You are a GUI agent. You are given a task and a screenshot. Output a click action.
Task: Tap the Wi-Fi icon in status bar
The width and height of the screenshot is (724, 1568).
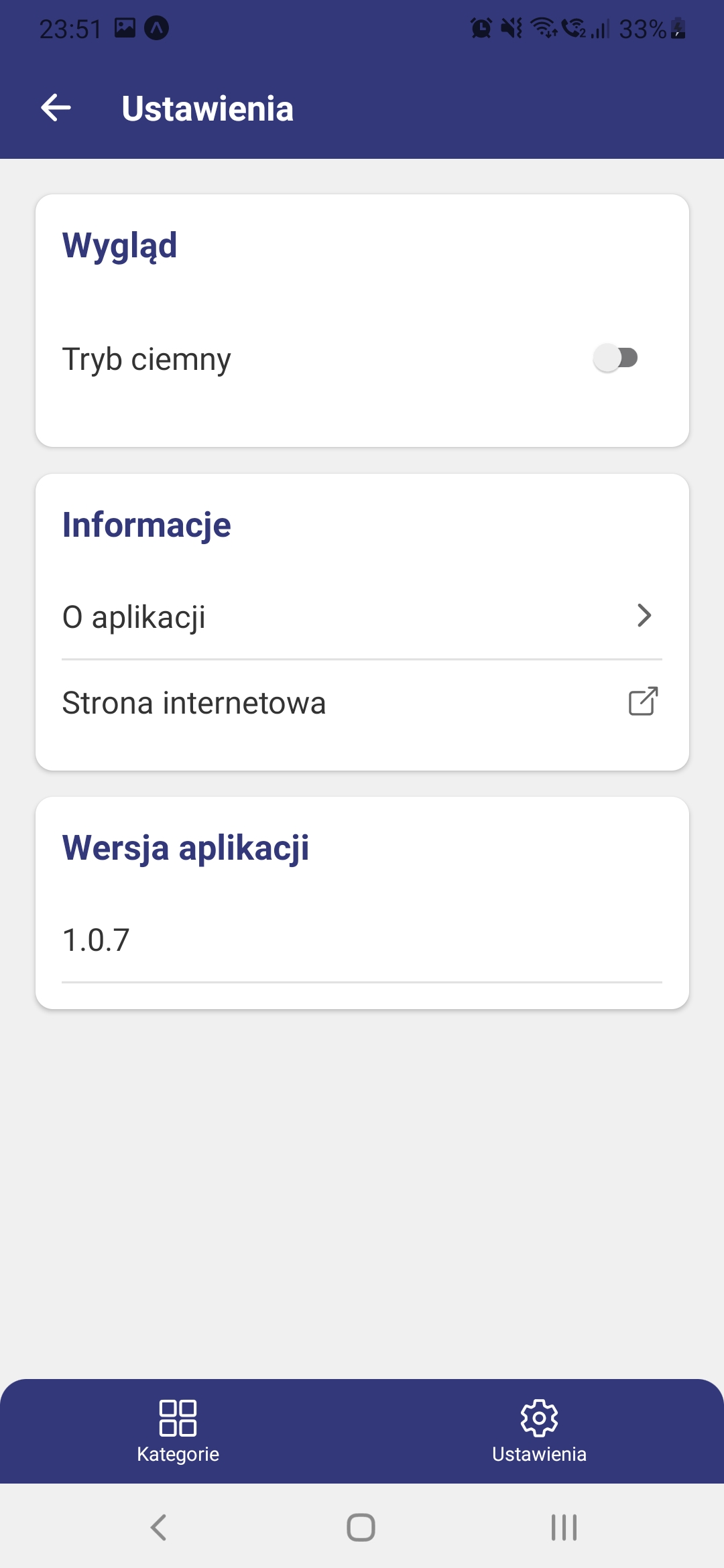tap(543, 28)
